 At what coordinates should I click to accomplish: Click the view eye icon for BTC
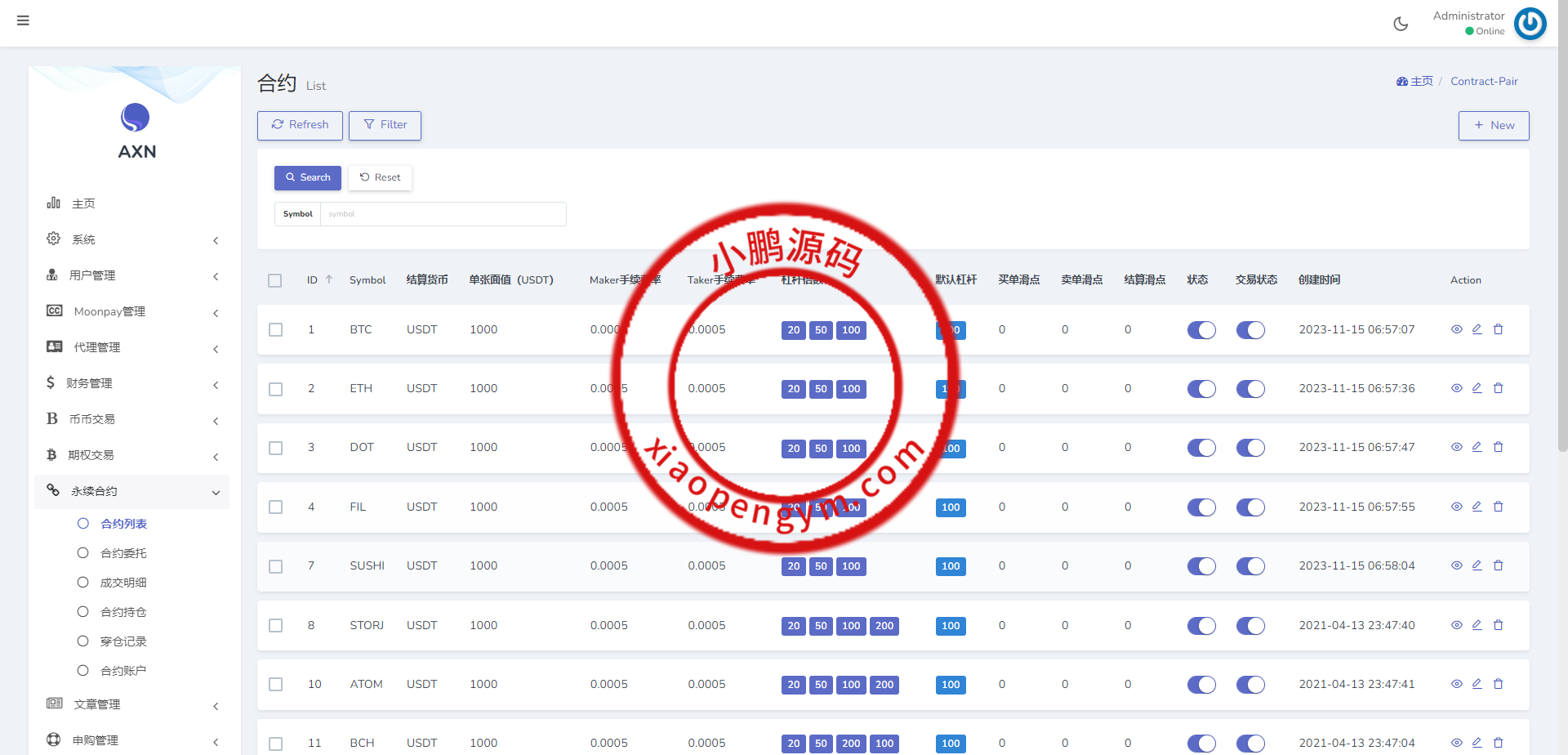[1456, 329]
